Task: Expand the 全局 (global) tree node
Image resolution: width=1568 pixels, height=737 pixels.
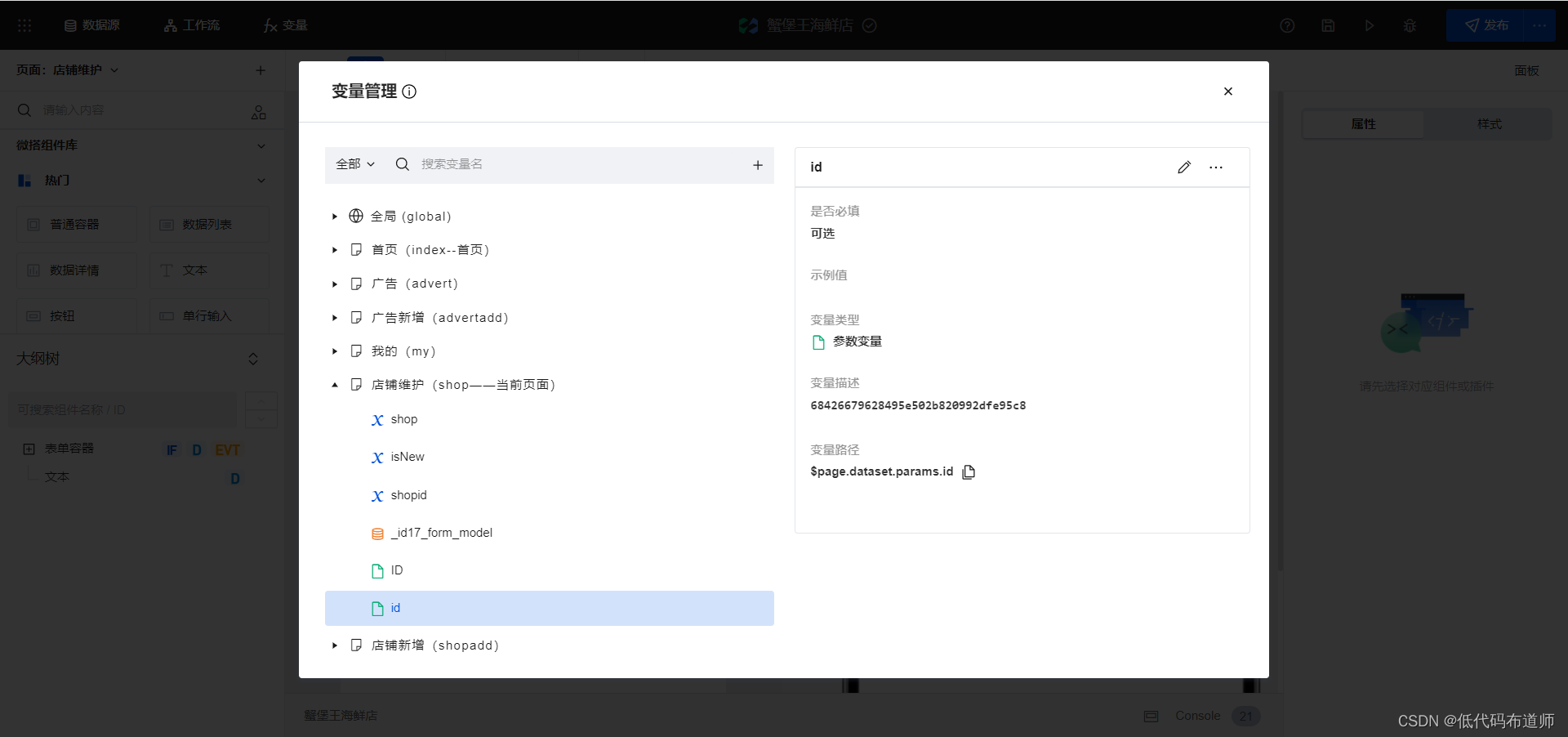Action: tap(335, 217)
